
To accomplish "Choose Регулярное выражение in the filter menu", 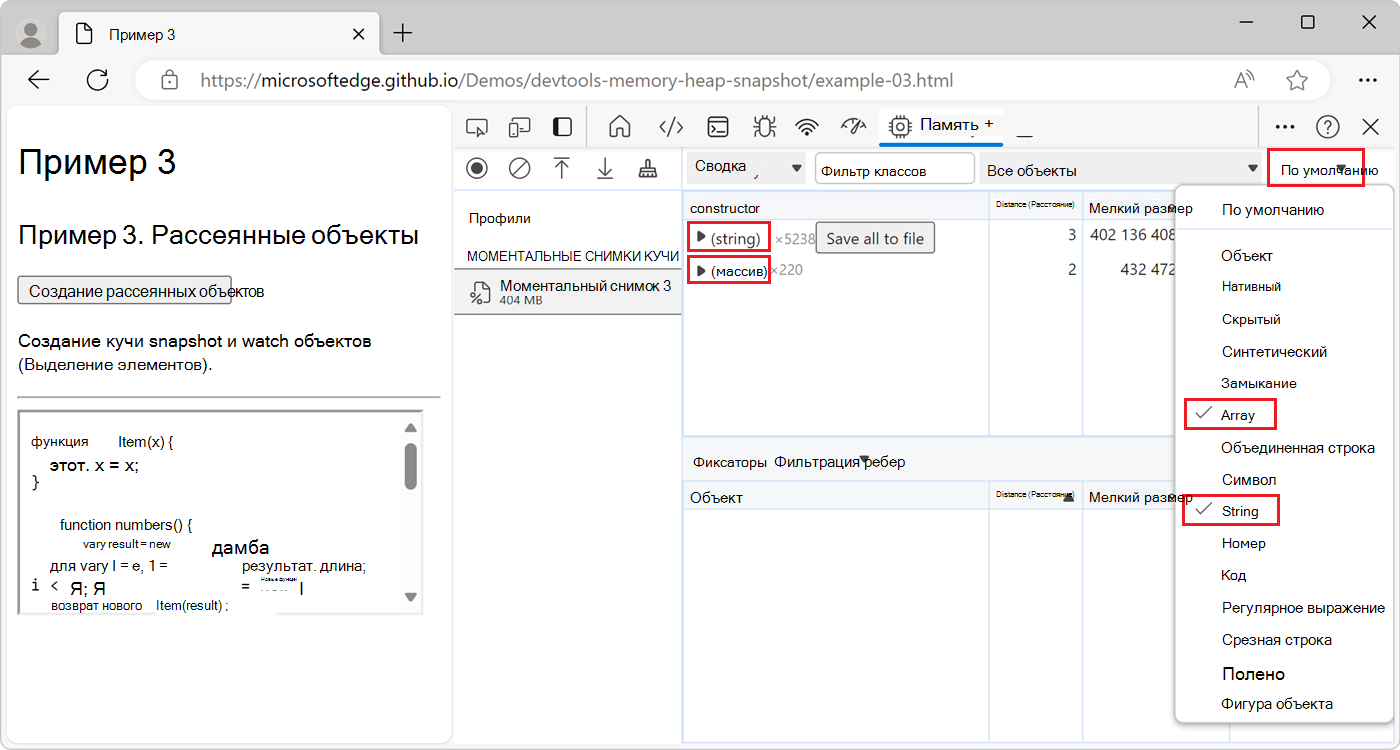I will pyautogui.click(x=1303, y=607).
